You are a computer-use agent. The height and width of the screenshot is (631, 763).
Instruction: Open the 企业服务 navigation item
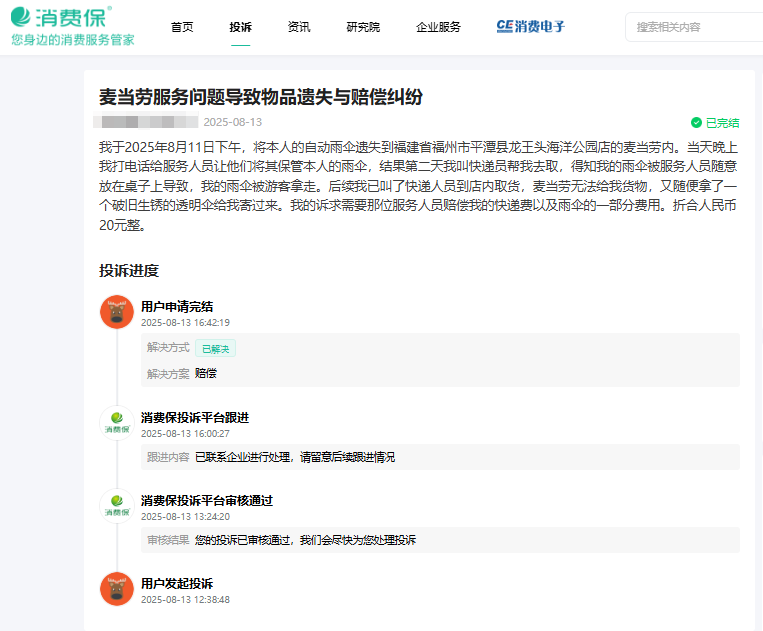[x=438, y=27]
